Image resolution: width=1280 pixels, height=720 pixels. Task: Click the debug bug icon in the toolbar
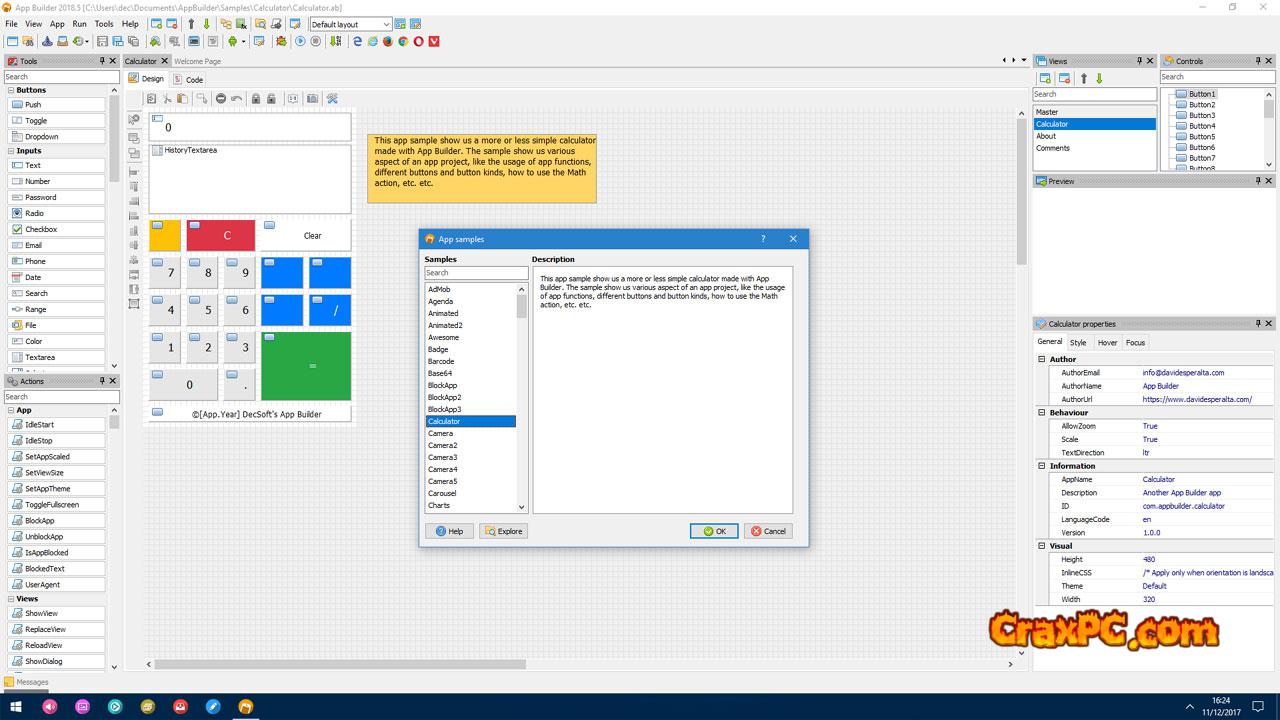tap(281, 42)
